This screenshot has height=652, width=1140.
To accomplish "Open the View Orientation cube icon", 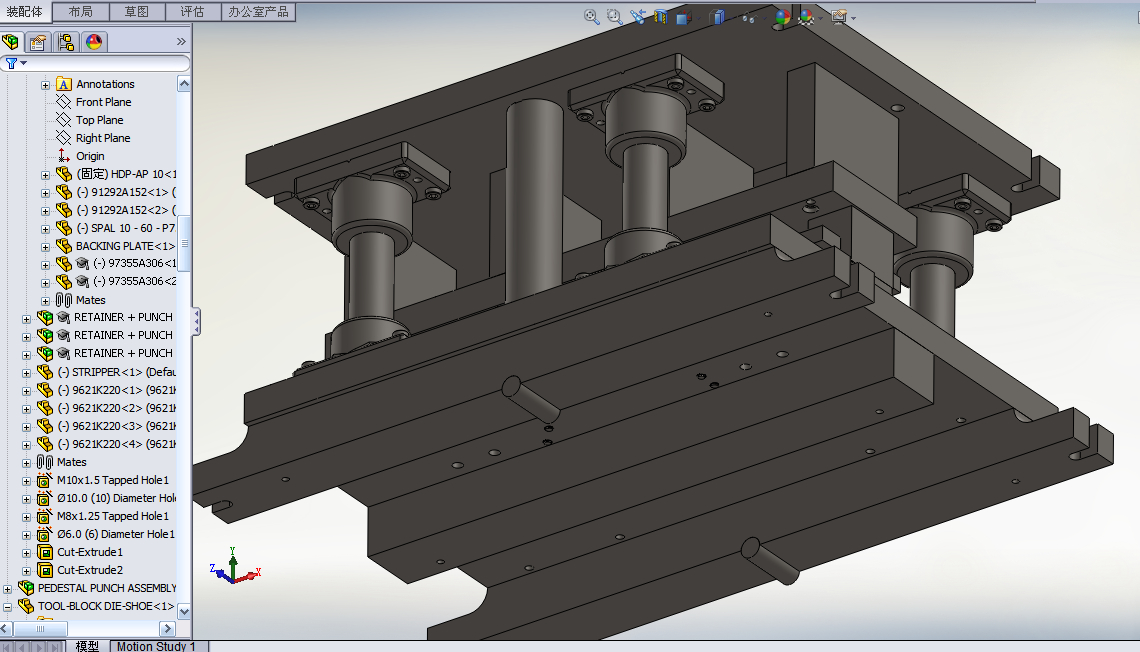I will pyautogui.click(x=683, y=17).
